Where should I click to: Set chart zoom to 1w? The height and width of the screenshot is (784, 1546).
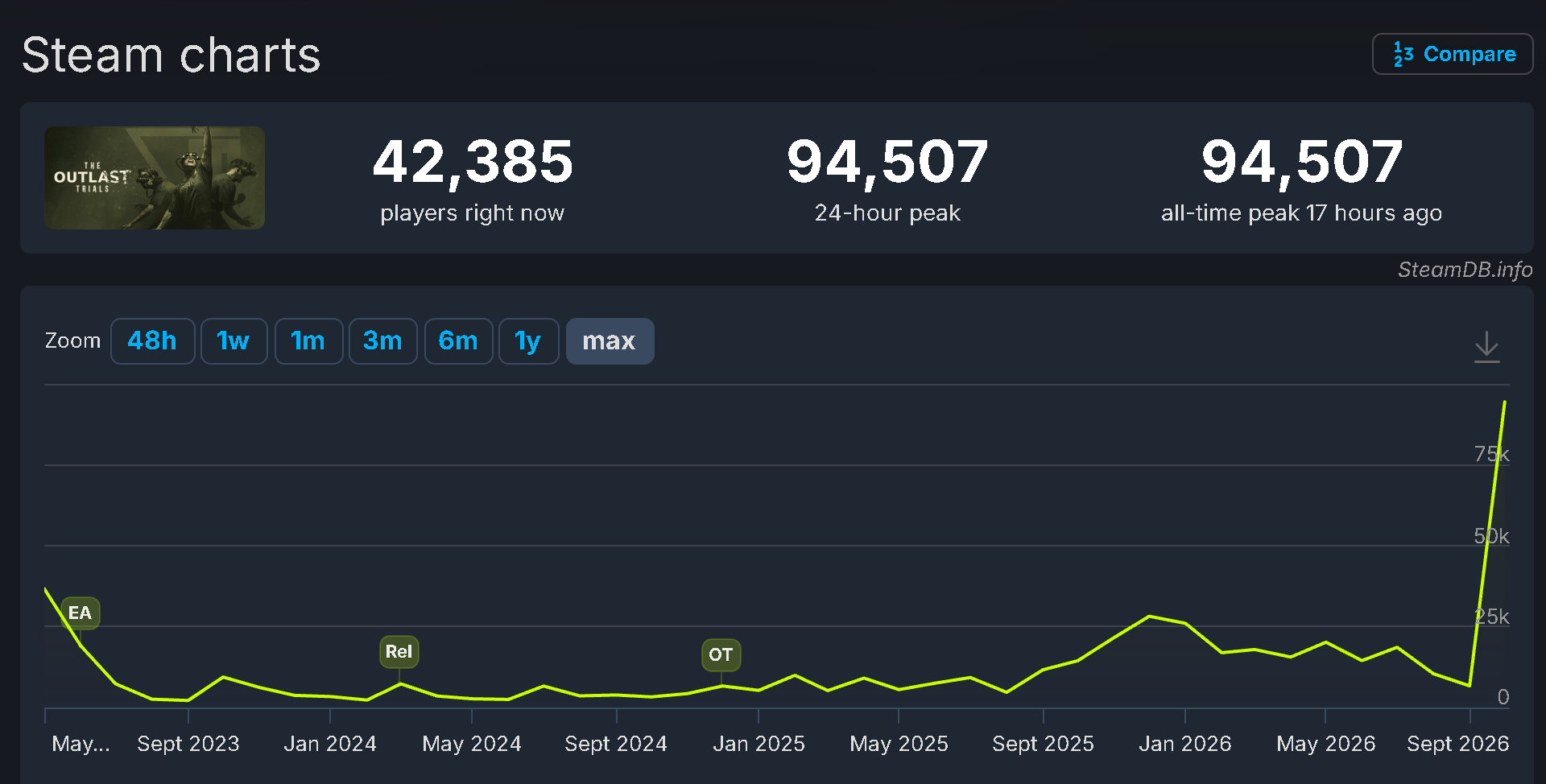point(234,341)
